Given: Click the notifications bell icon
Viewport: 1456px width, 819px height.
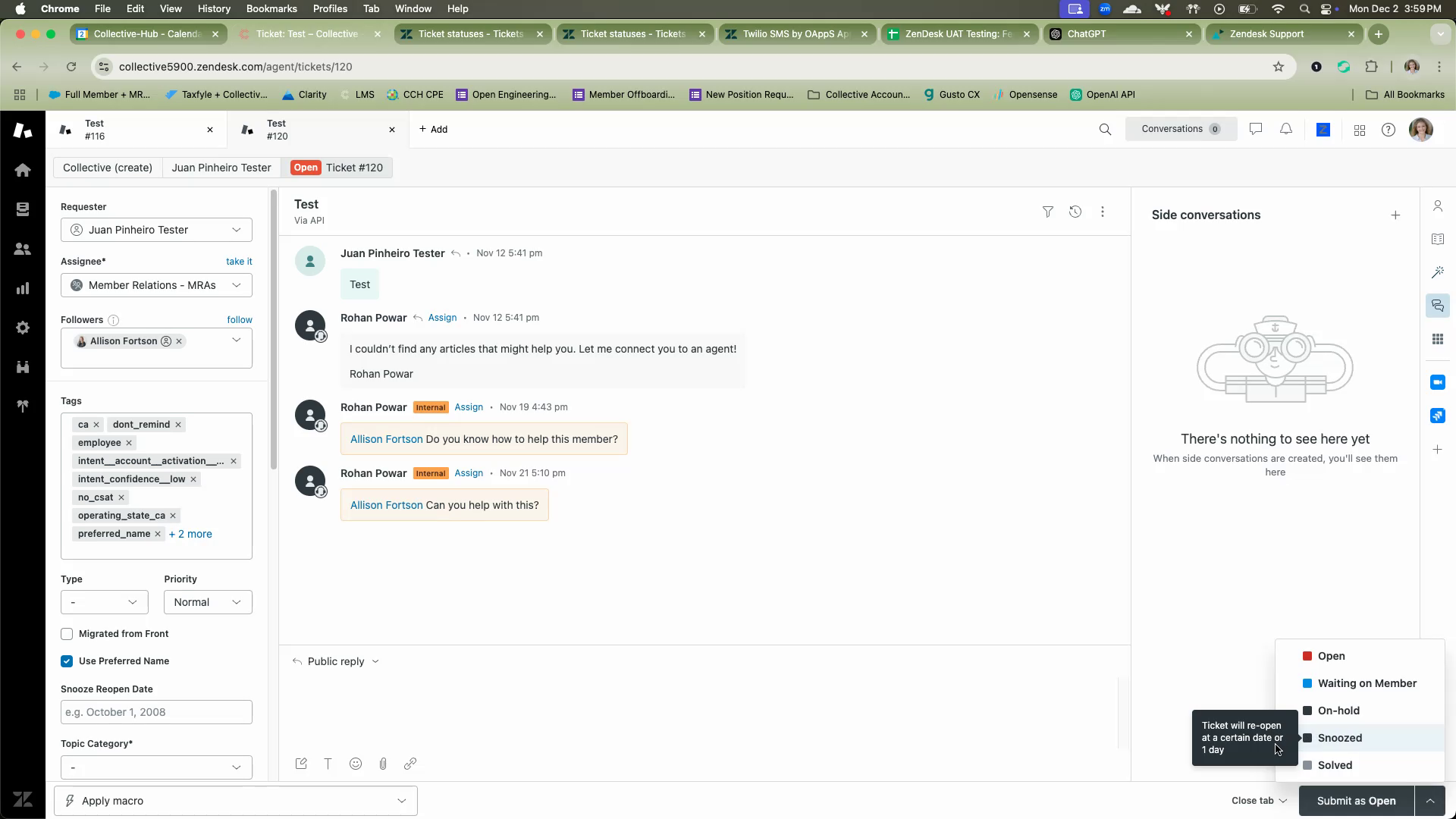Looking at the screenshot, I should 1286,130.
